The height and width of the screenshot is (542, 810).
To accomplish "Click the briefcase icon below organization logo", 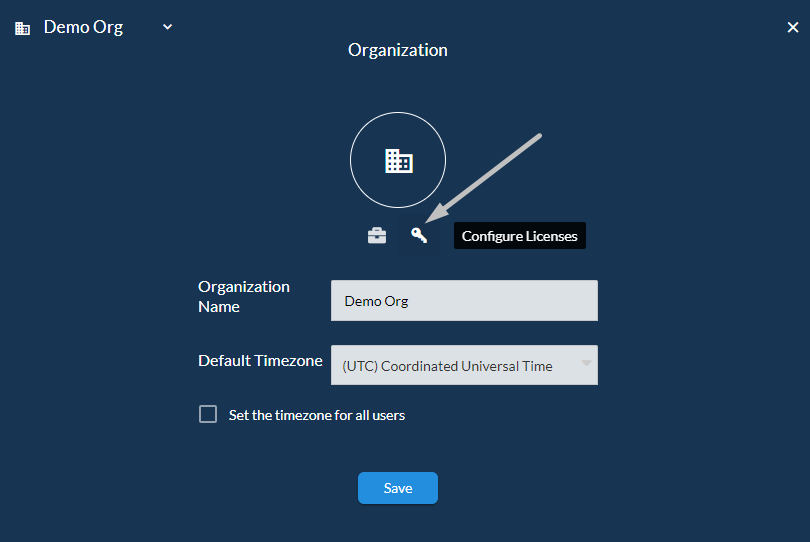I will [377, 236].
